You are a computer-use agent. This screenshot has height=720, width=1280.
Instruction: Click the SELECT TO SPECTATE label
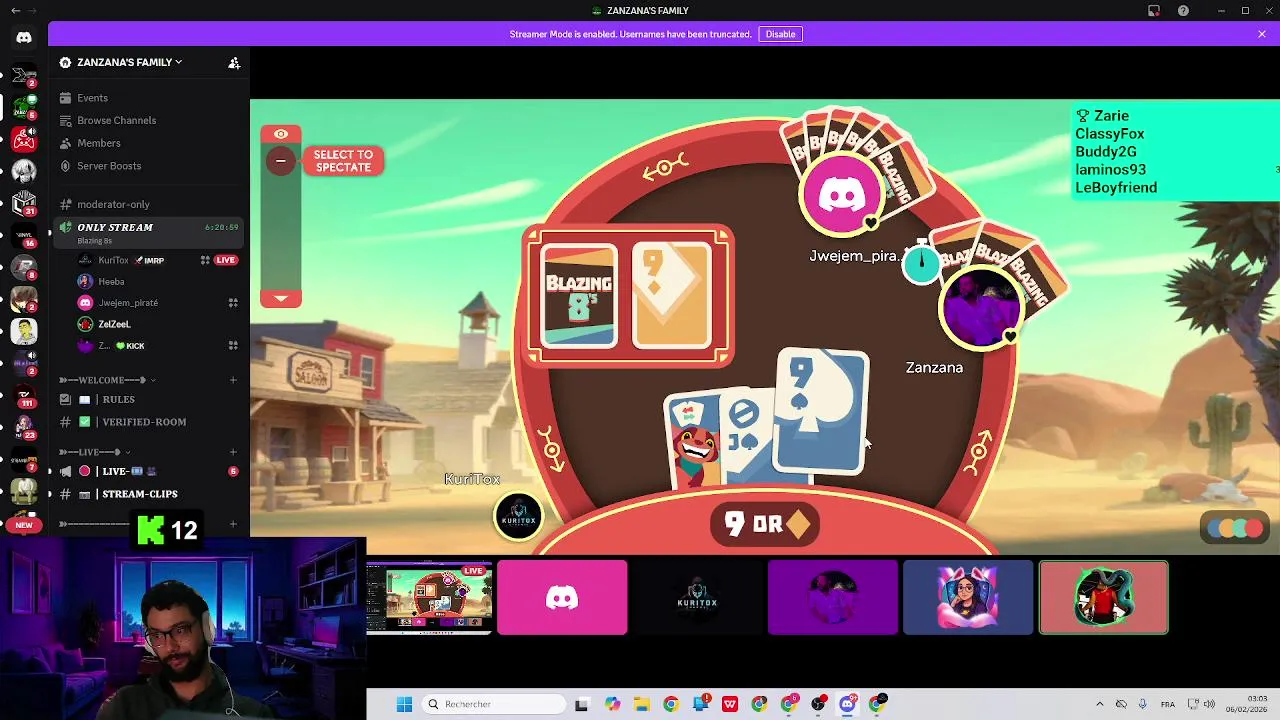tap(343, 161)
